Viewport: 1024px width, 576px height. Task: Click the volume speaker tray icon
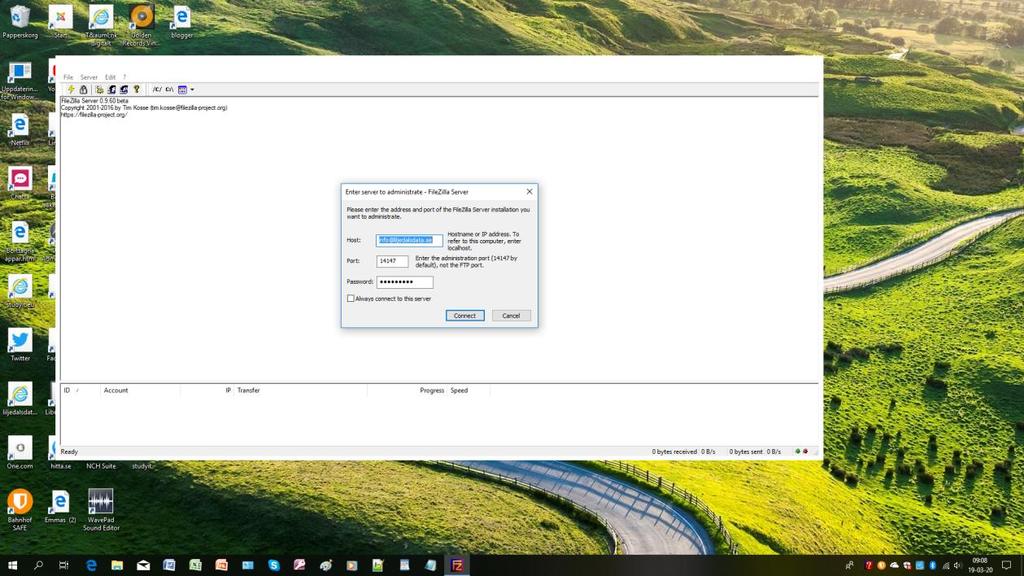tap(957, 566)
